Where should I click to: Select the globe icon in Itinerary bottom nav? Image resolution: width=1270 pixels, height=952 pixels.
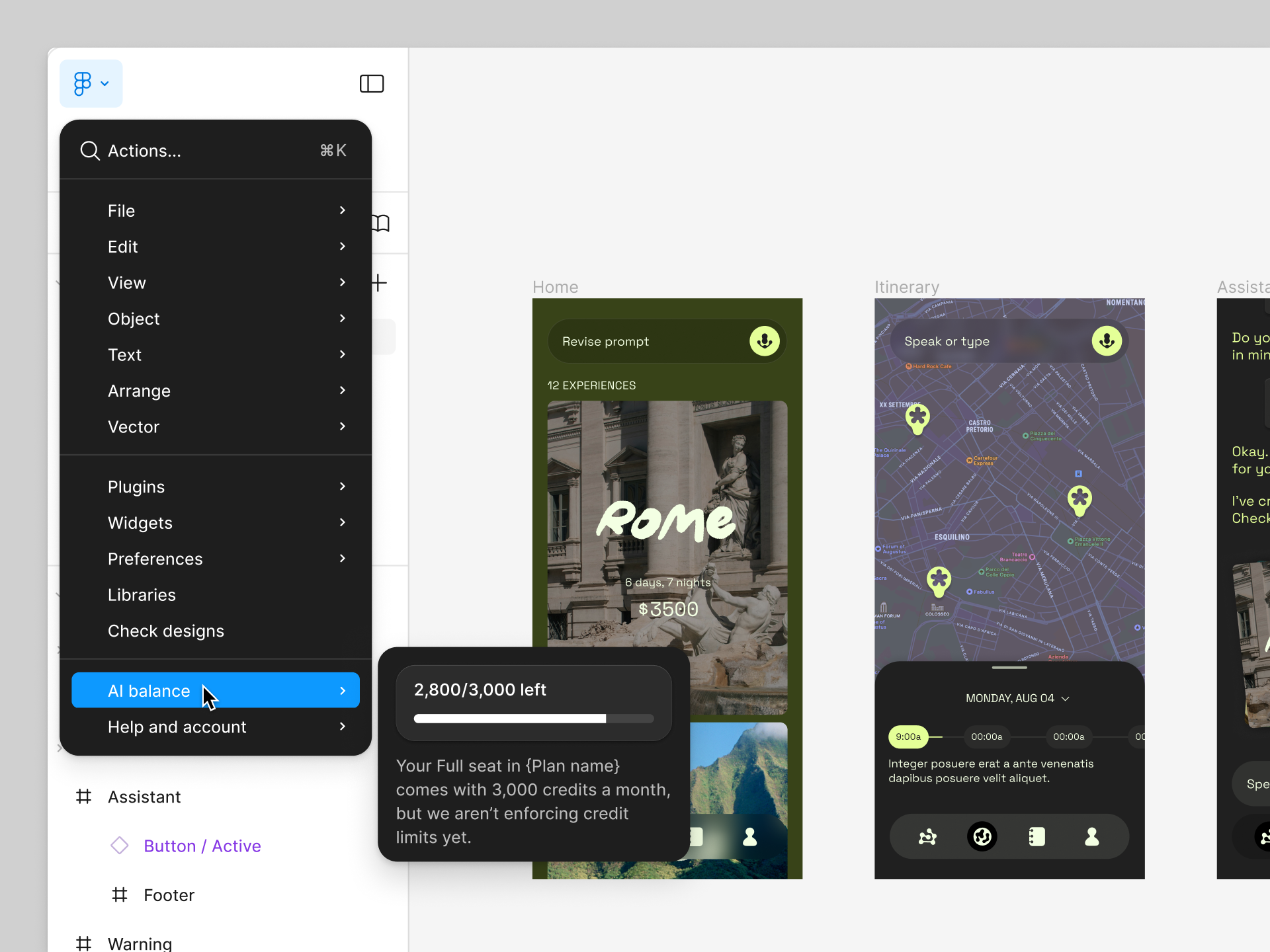tap(982, 836)
